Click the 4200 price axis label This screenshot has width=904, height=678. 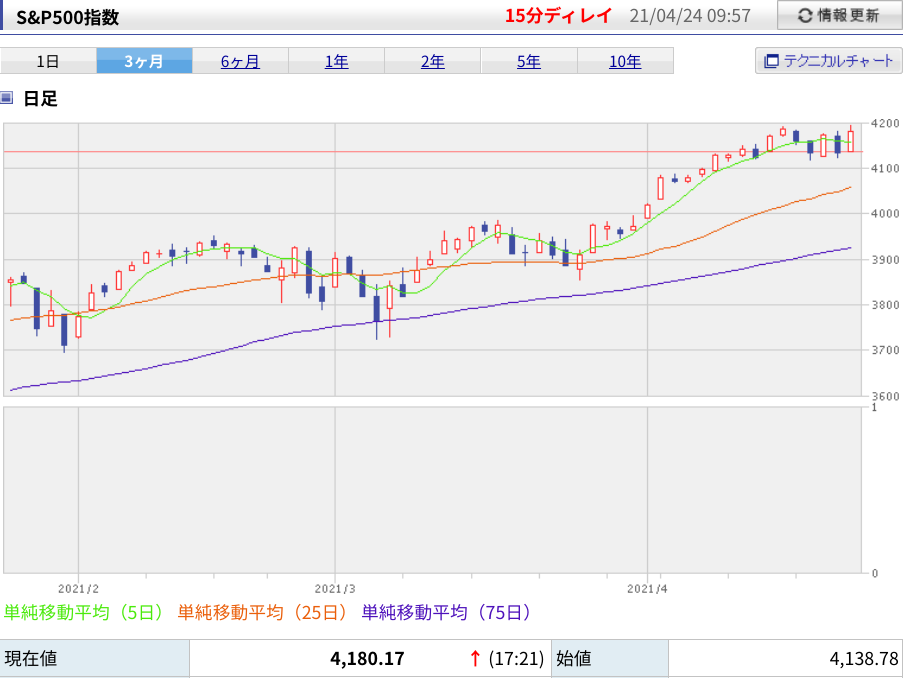coord(885,123)
